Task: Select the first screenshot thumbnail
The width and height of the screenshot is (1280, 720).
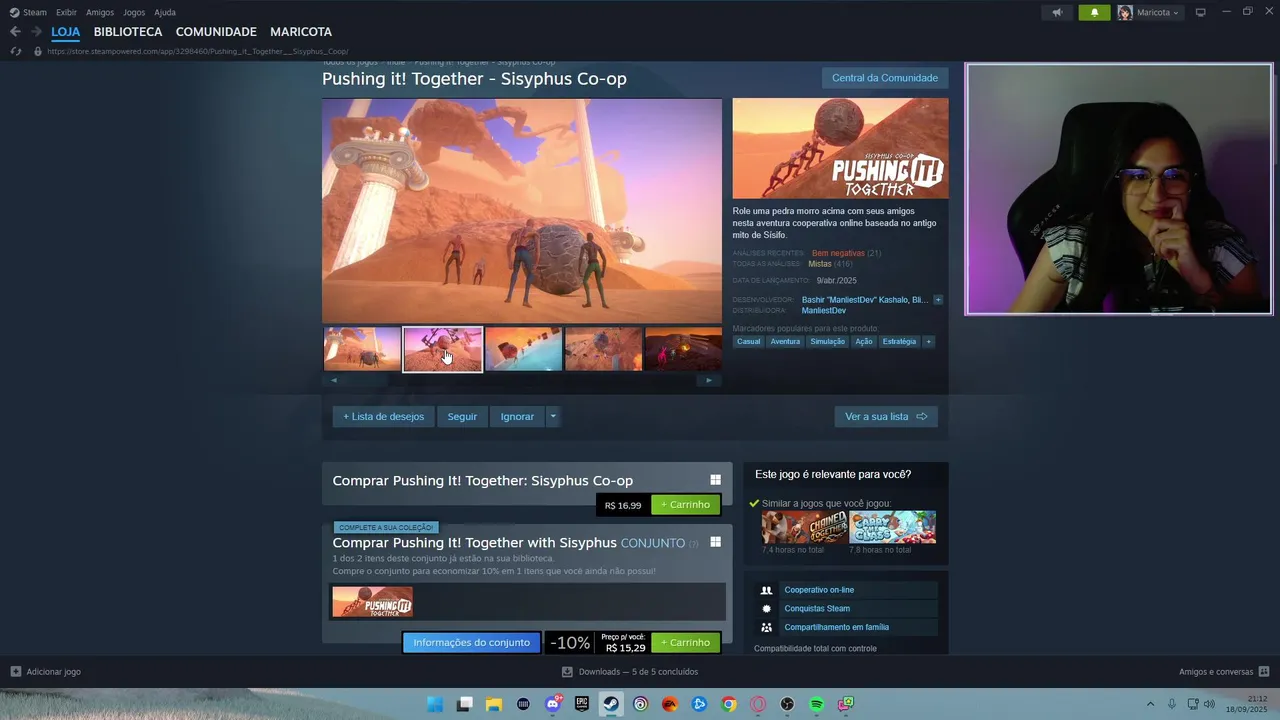Action: click(x=362, y=349)
